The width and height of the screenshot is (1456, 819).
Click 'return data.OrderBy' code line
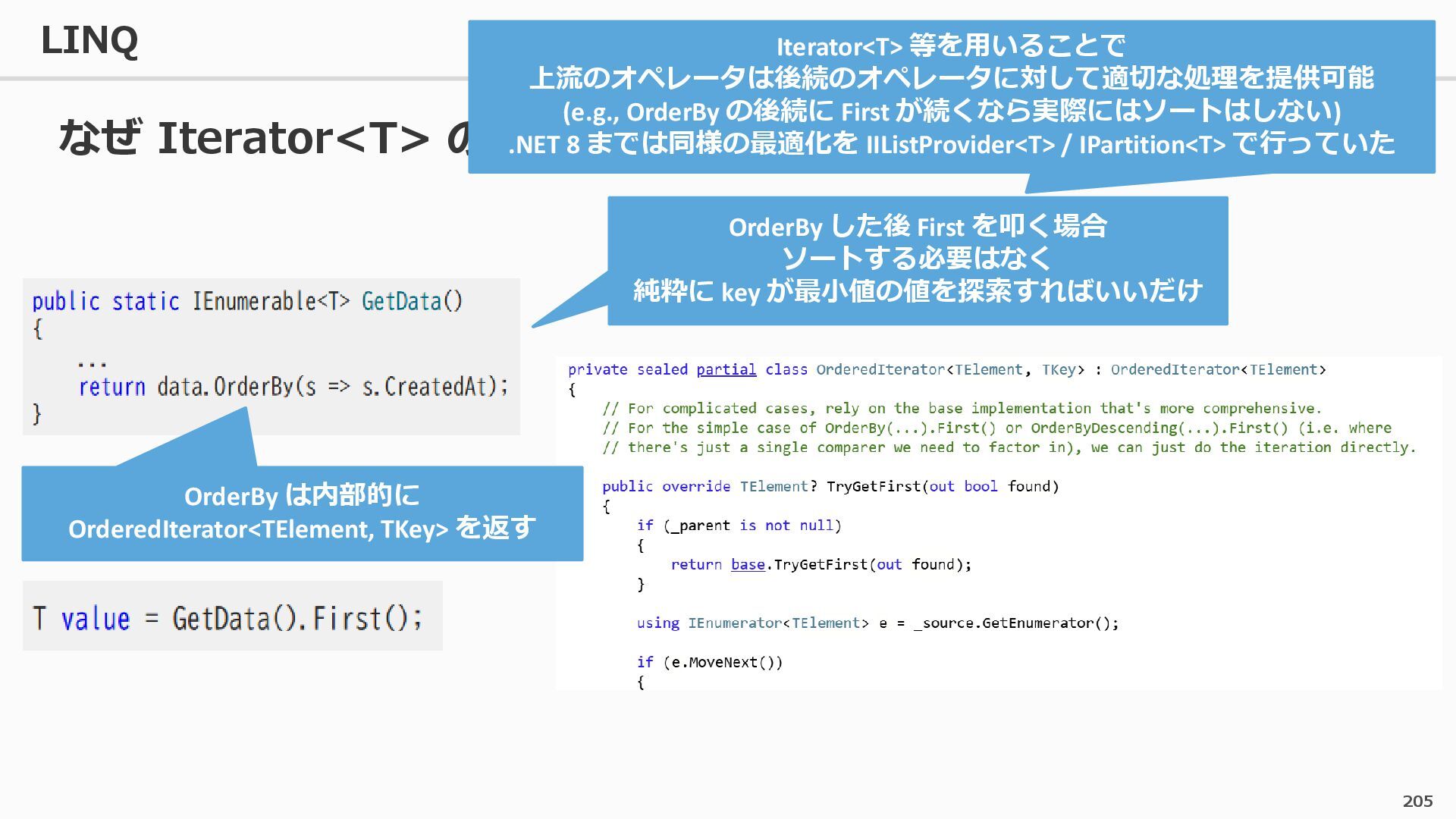coord(293,388)
